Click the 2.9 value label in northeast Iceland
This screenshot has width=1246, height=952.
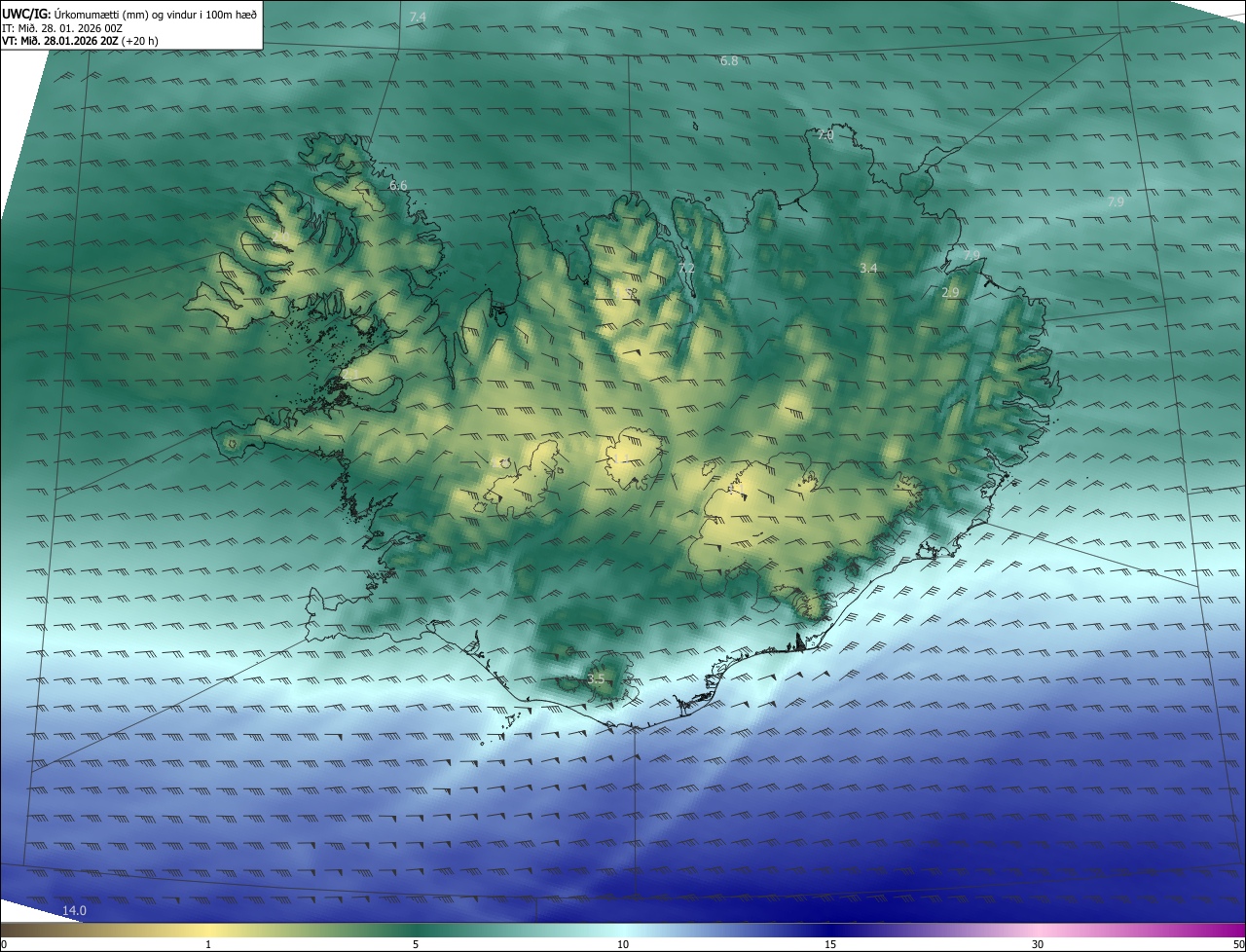950,293
